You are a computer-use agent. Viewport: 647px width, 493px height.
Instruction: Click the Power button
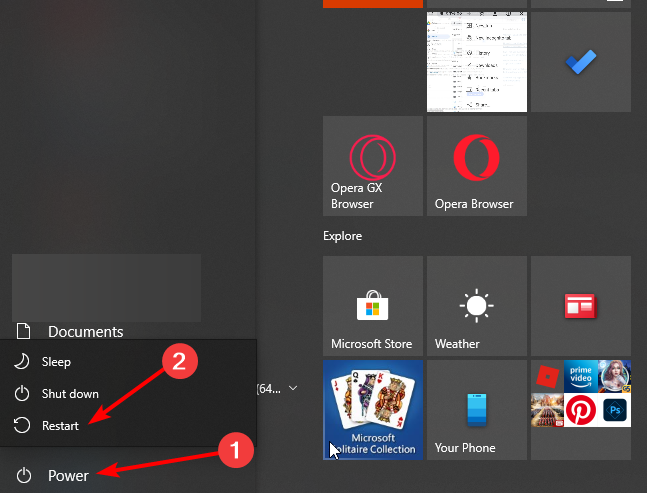[128, 475]
